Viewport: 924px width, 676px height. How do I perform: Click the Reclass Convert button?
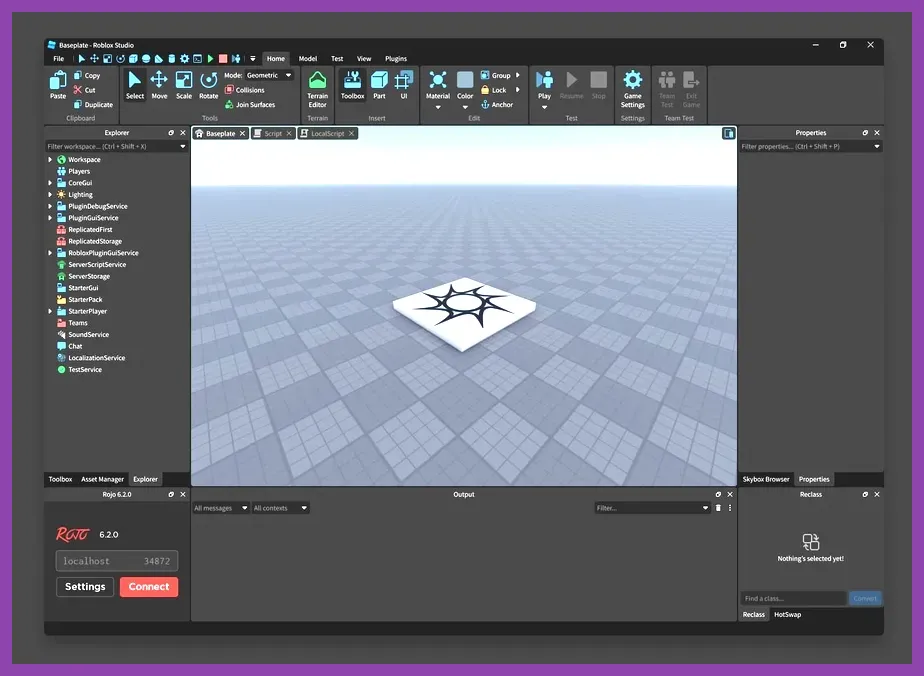pos(864,598)
